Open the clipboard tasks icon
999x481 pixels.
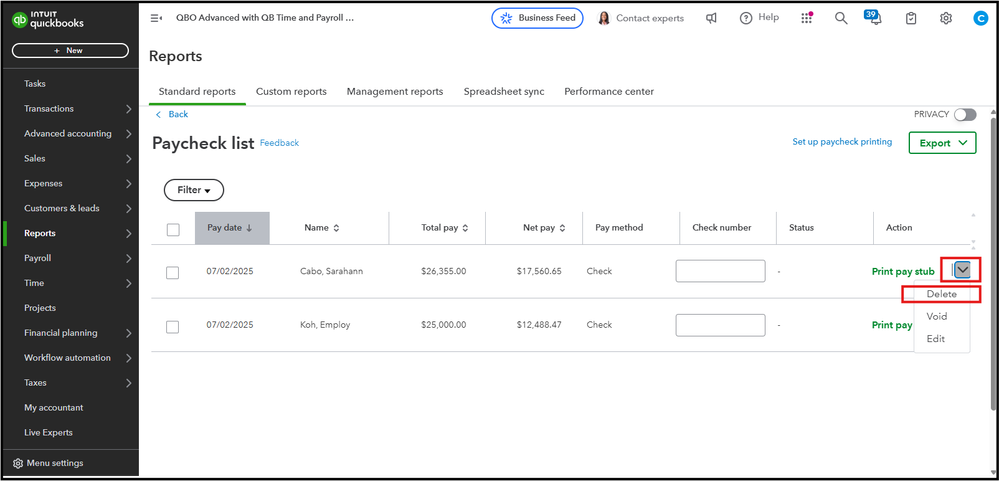911,18
